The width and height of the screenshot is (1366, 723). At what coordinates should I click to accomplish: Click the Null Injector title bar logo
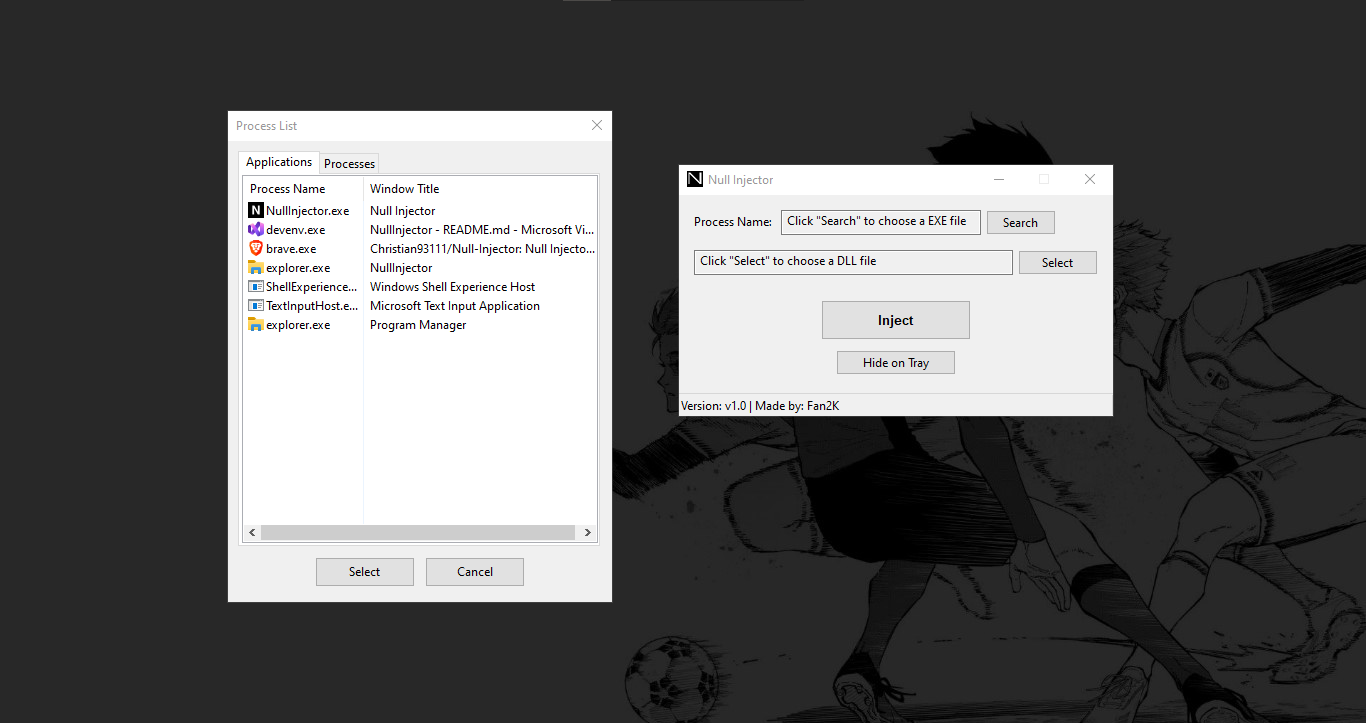695,179
